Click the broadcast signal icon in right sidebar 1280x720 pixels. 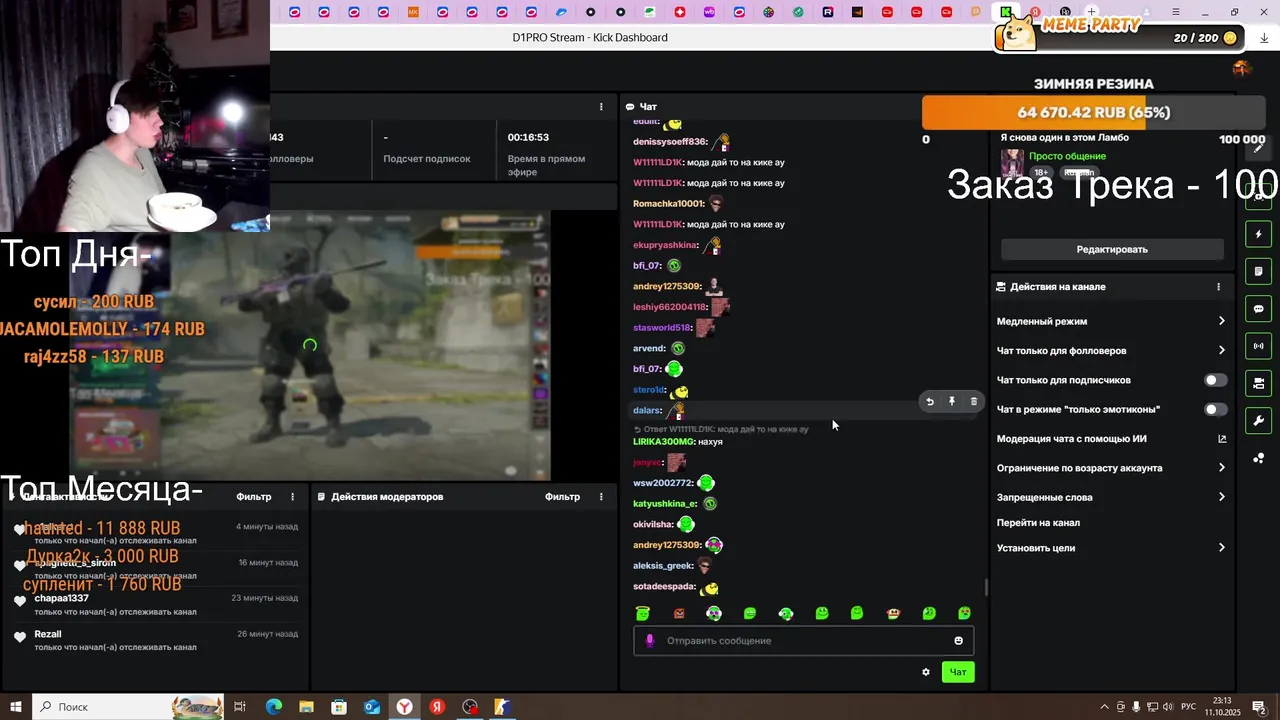tap(1259, 346)
